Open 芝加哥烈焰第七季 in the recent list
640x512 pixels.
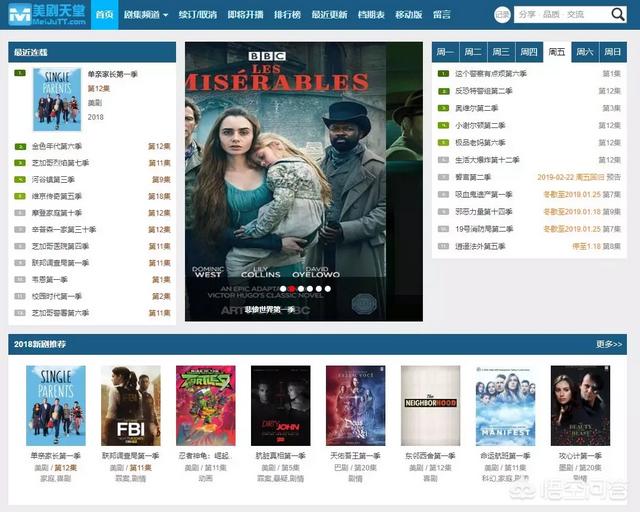60,163
